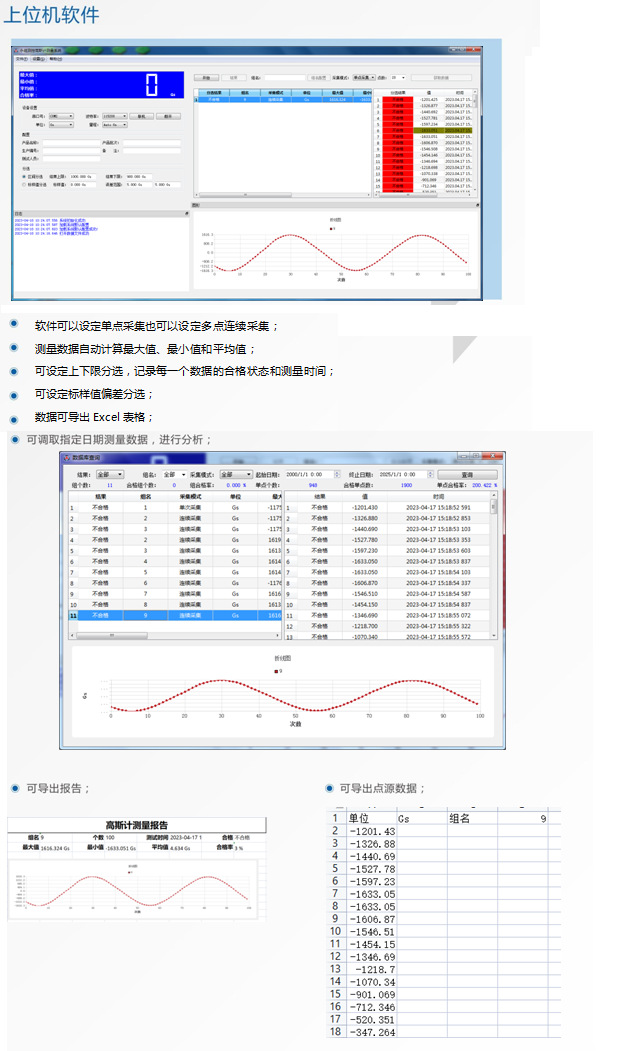Click spreadsheet cell containing 组名
The width and height of the screenshot is (626, 1051).
tap(473, 818)
